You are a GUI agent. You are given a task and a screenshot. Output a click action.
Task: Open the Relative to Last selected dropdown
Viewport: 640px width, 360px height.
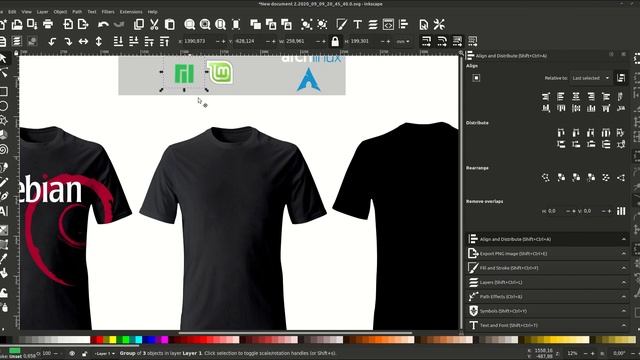pyautogui.click(x=591, y=78)
